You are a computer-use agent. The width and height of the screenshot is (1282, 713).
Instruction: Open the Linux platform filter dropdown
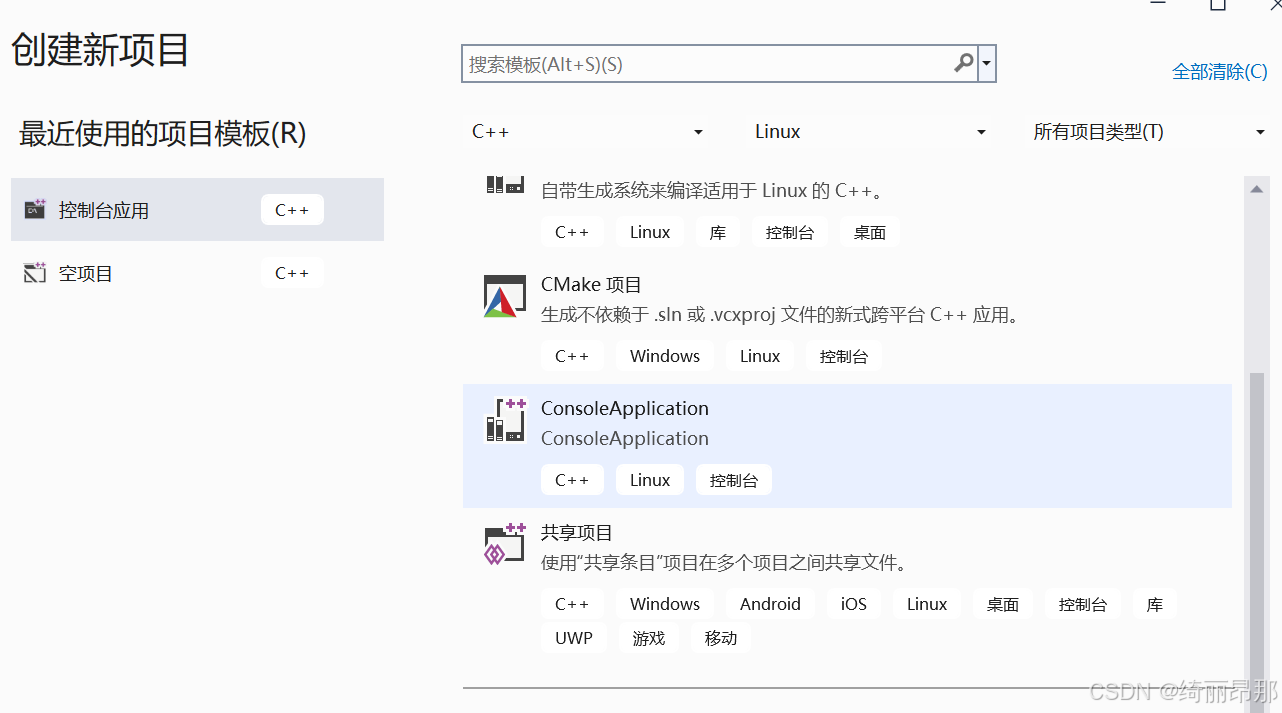click(x=870, y=132)
